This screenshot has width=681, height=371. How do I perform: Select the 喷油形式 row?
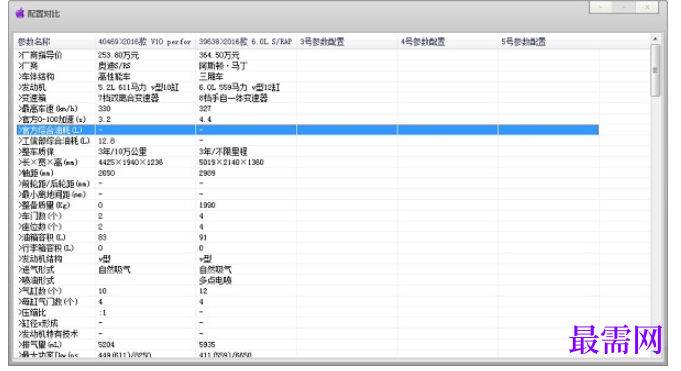[307, 280]
